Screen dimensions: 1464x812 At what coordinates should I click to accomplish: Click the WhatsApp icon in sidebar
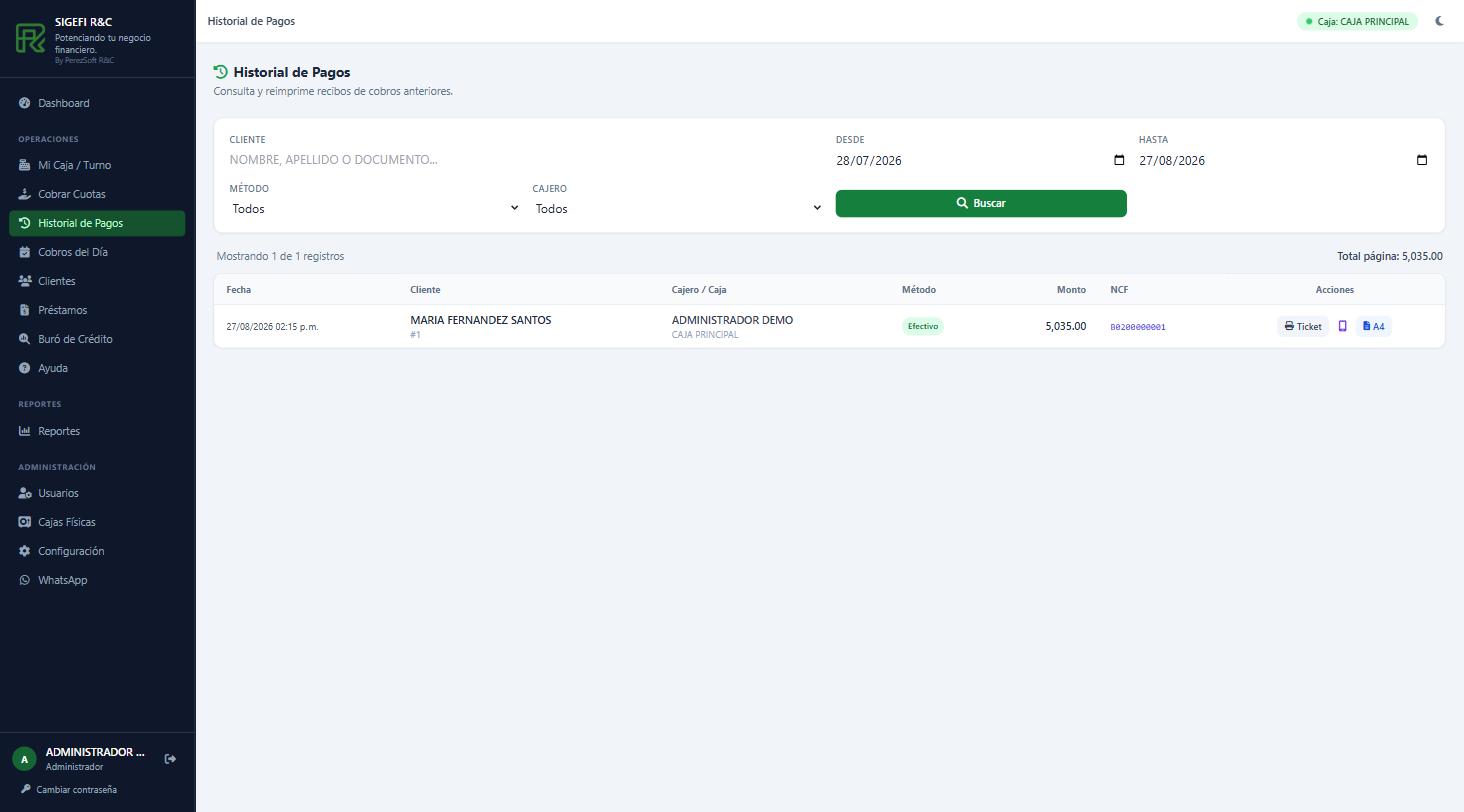click(25, 580)
